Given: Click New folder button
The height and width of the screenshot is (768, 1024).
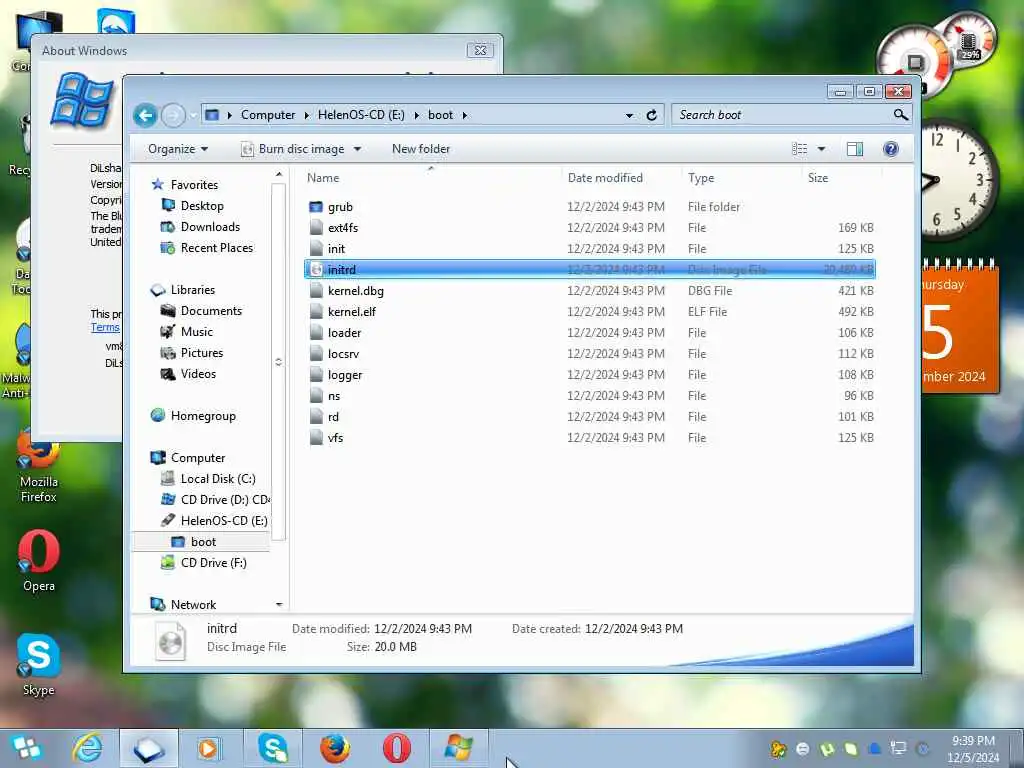Looking at the screenshot, I should pos(421,149).
